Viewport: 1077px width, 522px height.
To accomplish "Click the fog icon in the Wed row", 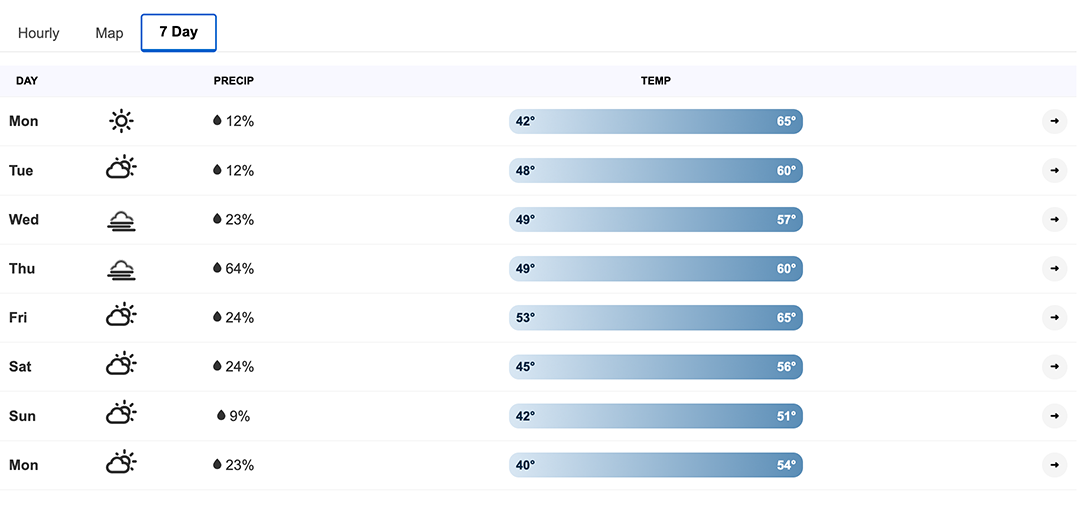I will pyautogui.click(x=122, y=220).
